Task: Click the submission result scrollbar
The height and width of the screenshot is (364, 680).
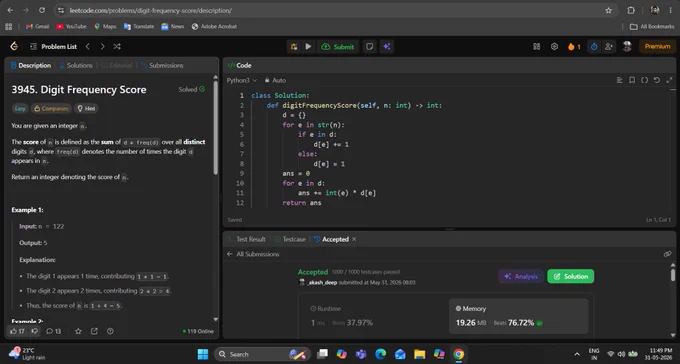Action: click(673, 275)
